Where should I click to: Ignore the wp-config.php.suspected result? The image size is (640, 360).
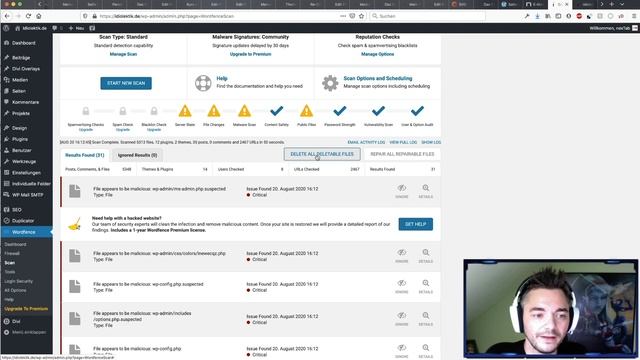[x=402, y=286]
